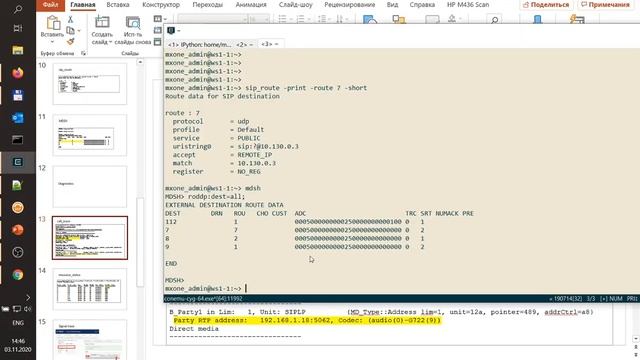
Task: Click the Copy icon in clipboard group
Action: tap(70, 31)
